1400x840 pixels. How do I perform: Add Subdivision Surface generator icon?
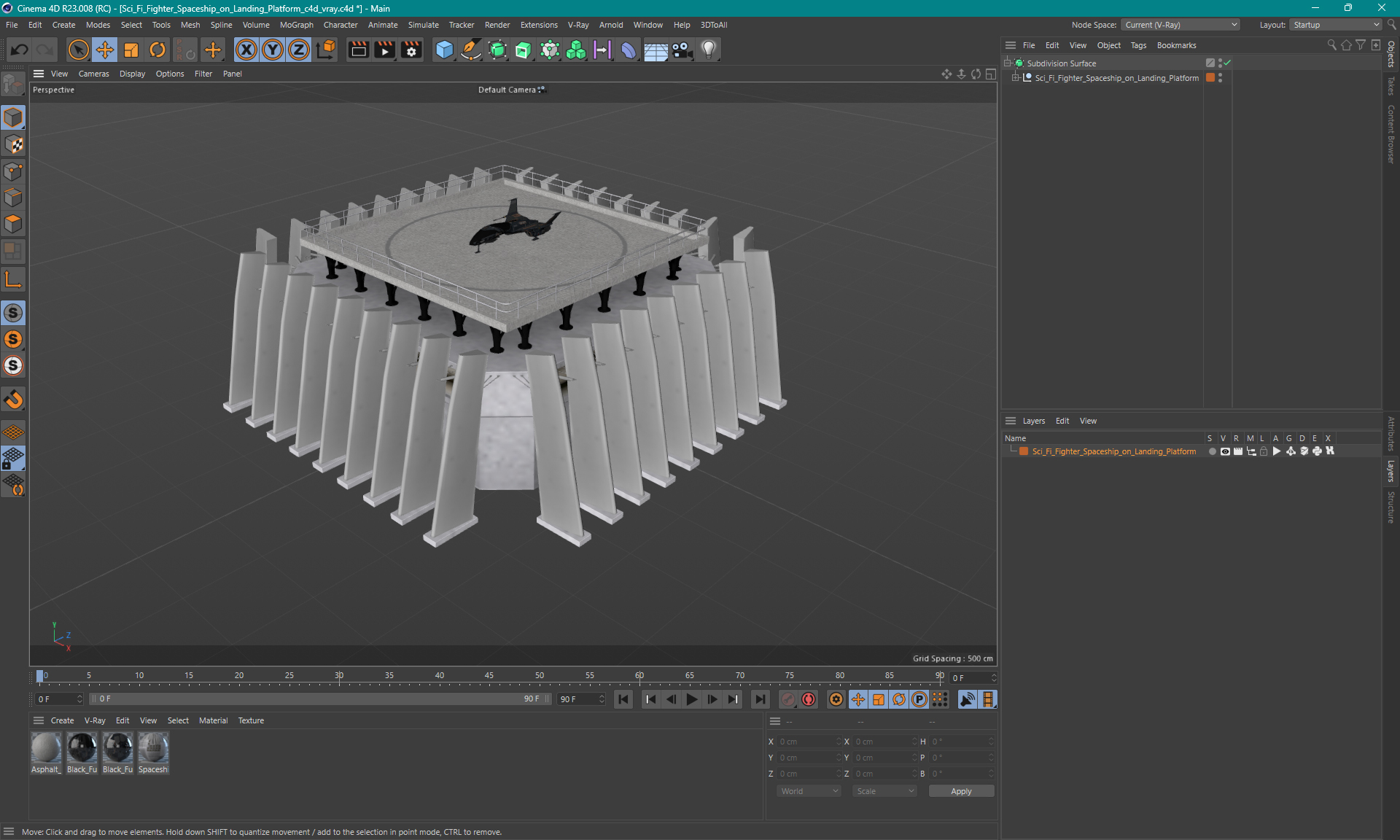point(497,50)
